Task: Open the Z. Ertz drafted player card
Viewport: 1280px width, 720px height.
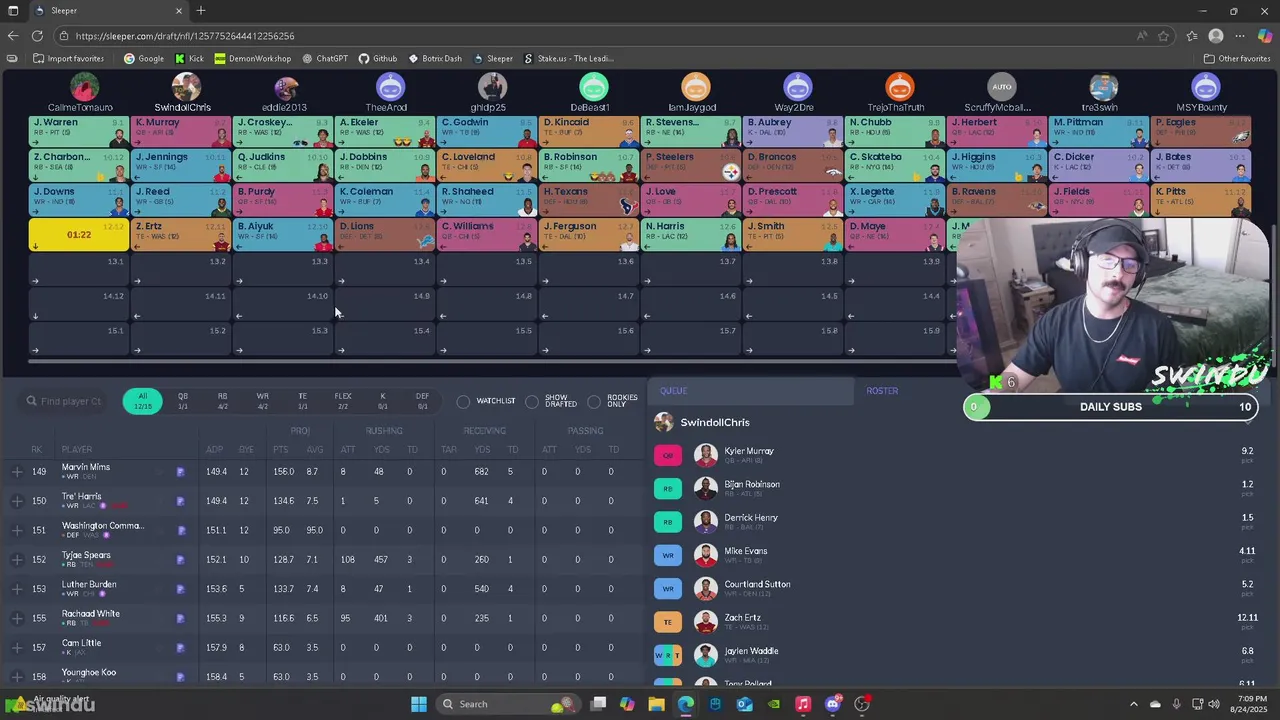Action: (x=181, y=234)
